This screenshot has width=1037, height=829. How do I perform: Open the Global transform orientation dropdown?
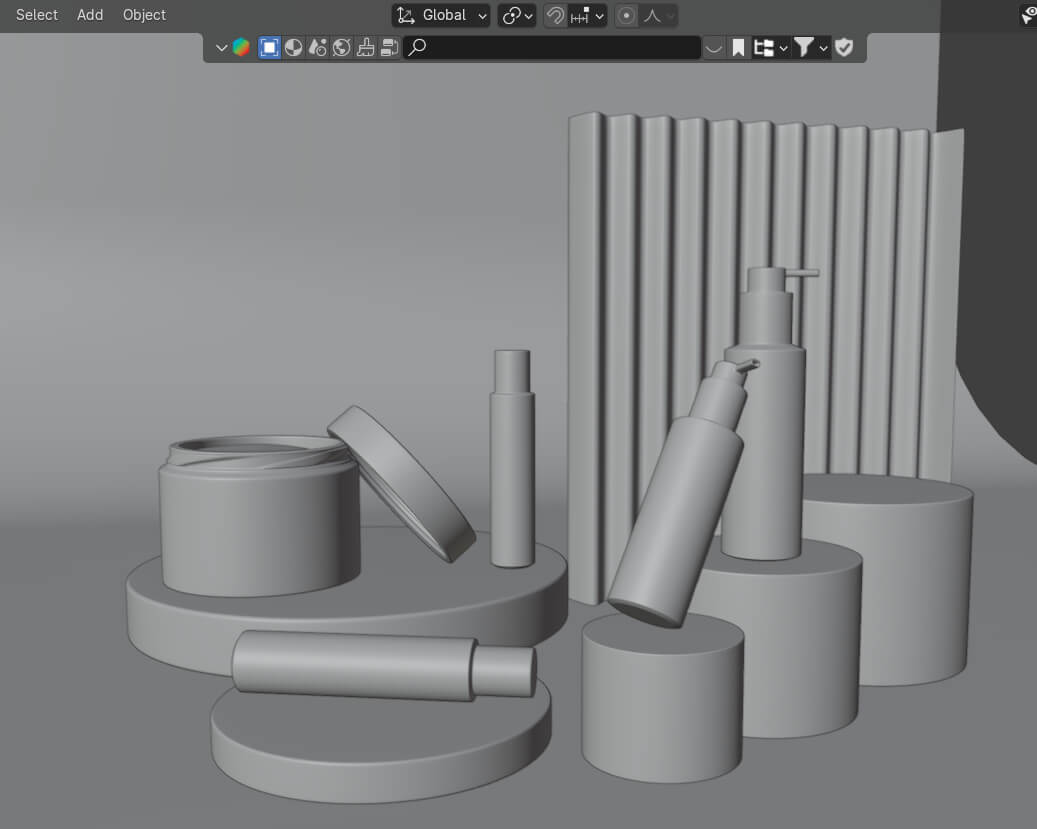click(x=440, y=15)
